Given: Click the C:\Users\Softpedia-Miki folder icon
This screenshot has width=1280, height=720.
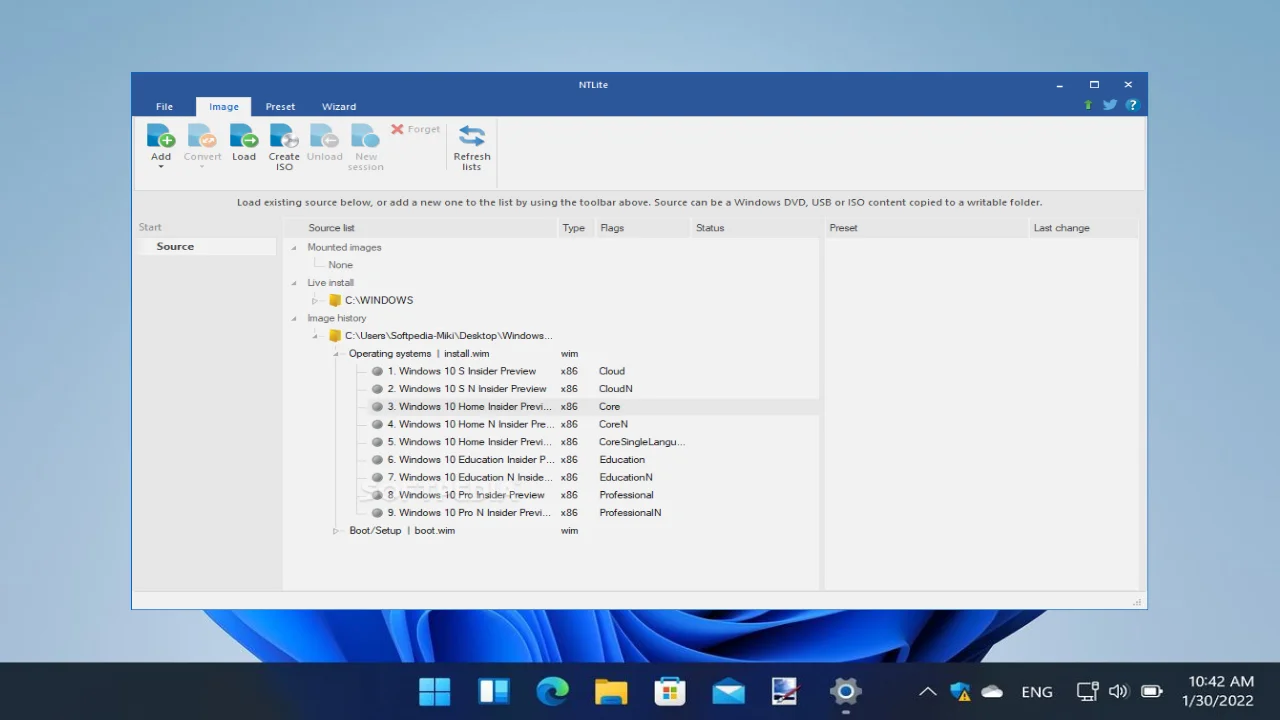Looking at the screenshot, I should [335, 336].
